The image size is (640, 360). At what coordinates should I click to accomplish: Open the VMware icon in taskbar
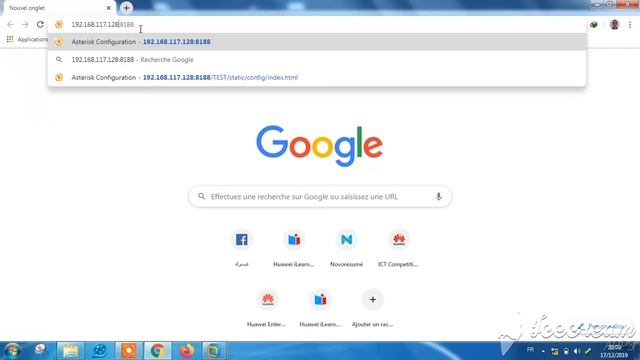(213, 351)
